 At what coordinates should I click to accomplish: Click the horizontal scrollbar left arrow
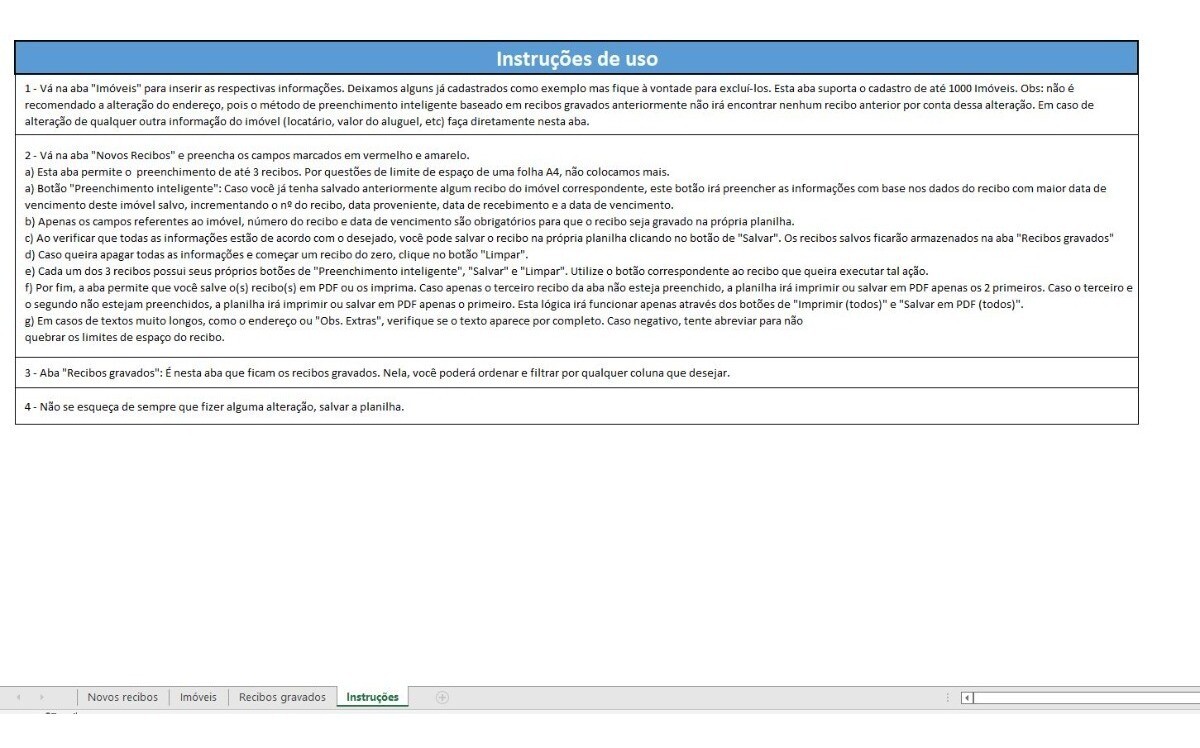(967, 698)
